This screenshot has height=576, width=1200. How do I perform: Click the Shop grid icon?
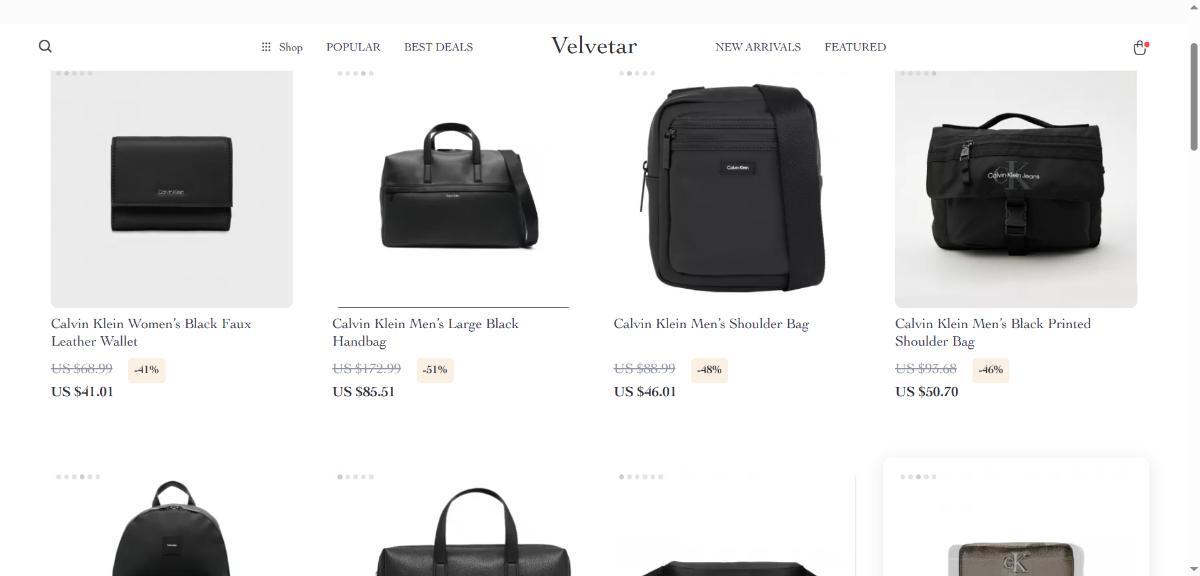click(x=266, y=47)
